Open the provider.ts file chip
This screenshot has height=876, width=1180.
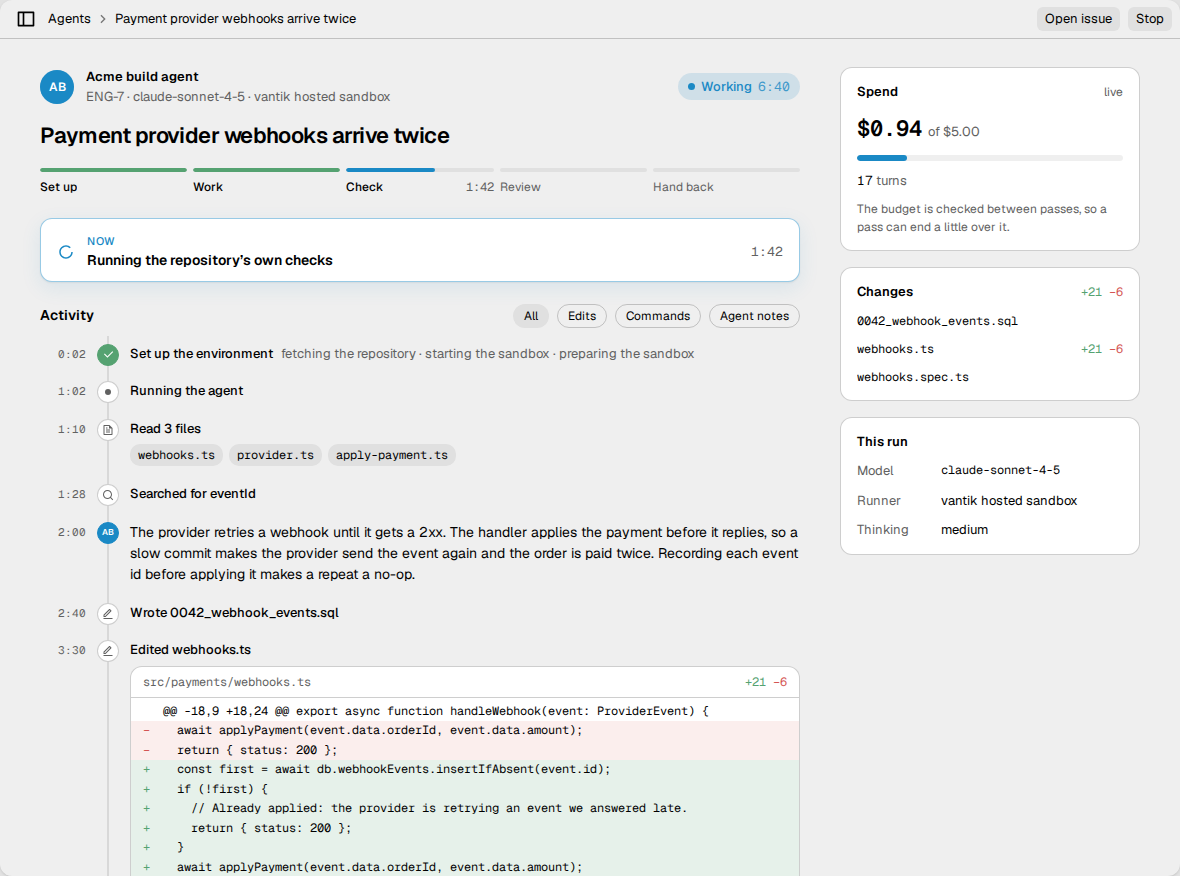275,455
